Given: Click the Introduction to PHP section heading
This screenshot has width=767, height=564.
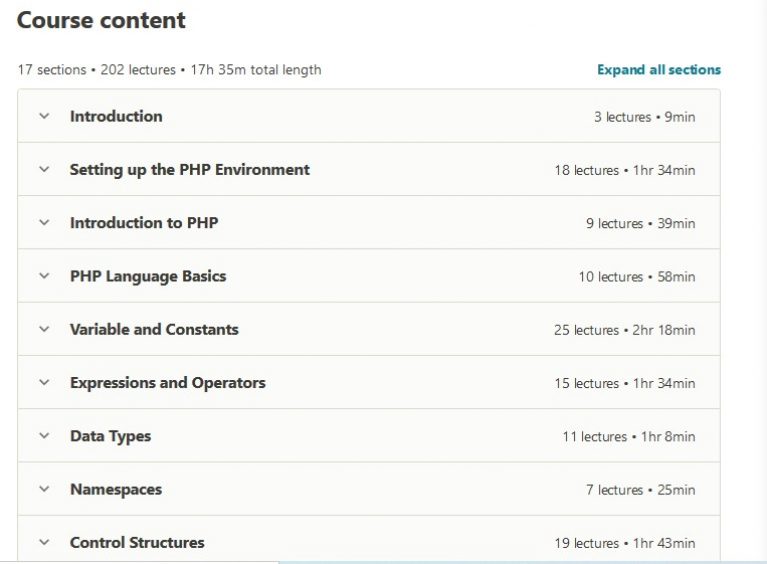Looking at the screenshot, I should coord(144,223).
